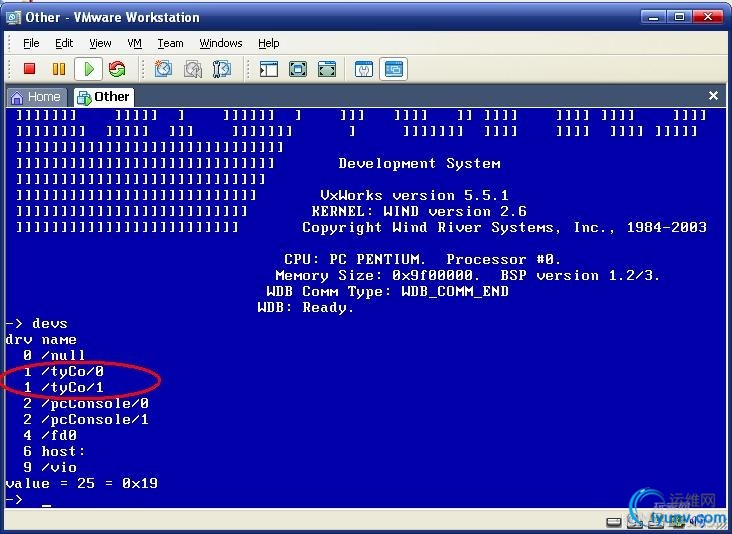Enter full screen mode via toolbar icon
Screen dimensions: 732x534
coord(298,69)
